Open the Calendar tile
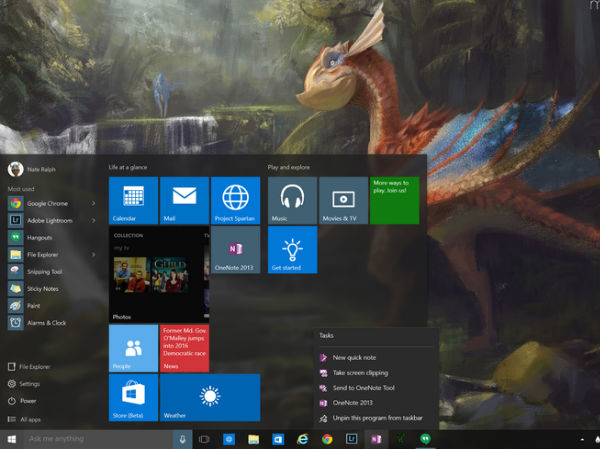Screen dimensions: 600x450 (133, 199)
